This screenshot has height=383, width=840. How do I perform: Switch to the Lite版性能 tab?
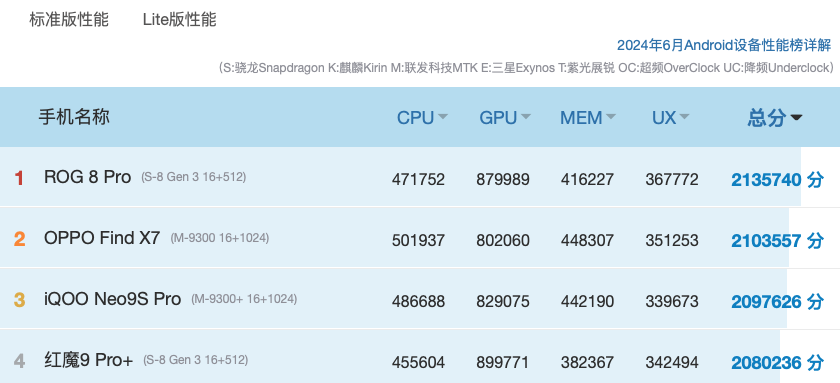179,20
